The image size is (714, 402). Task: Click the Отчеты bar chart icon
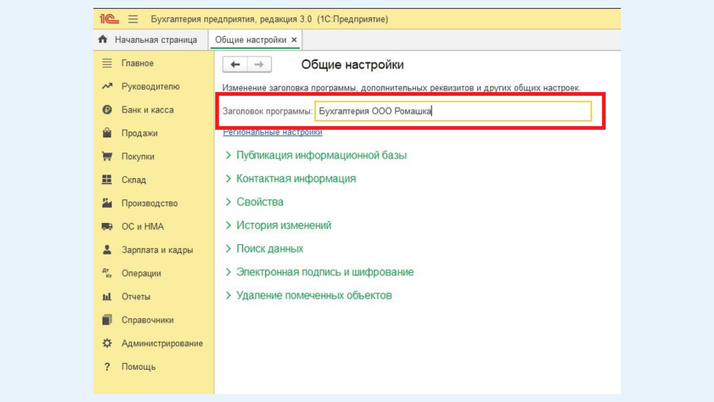(x=107, y=296)
